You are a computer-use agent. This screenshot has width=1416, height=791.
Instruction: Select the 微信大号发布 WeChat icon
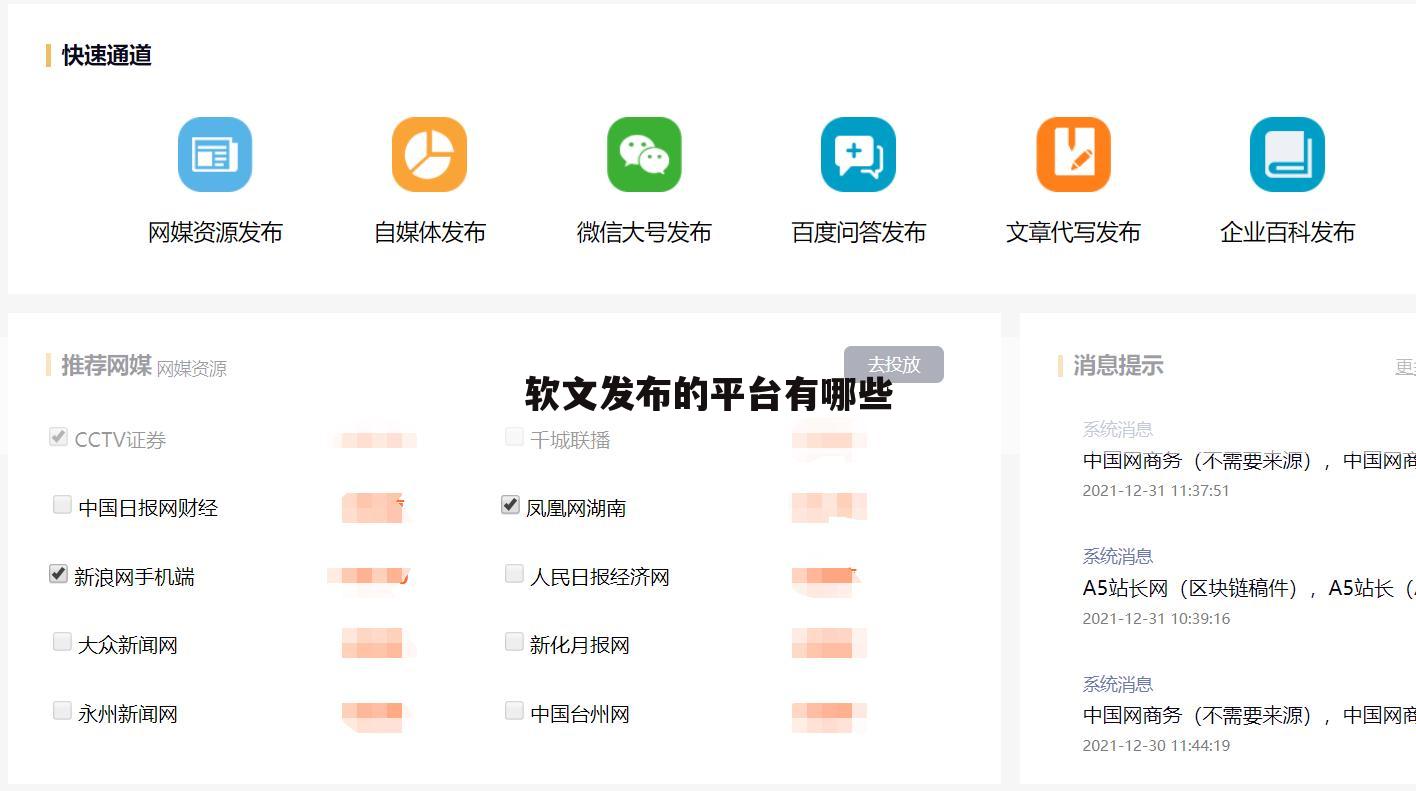pos(644,154)
